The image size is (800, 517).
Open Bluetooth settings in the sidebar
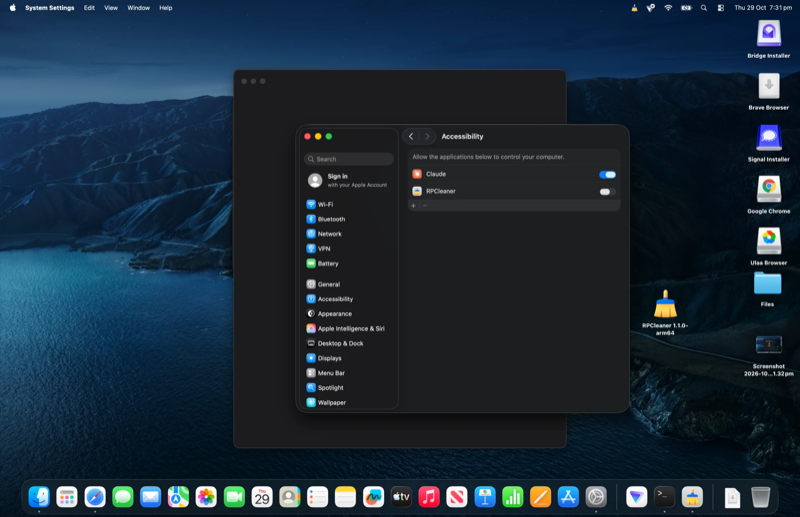click(x=326, y=219)
